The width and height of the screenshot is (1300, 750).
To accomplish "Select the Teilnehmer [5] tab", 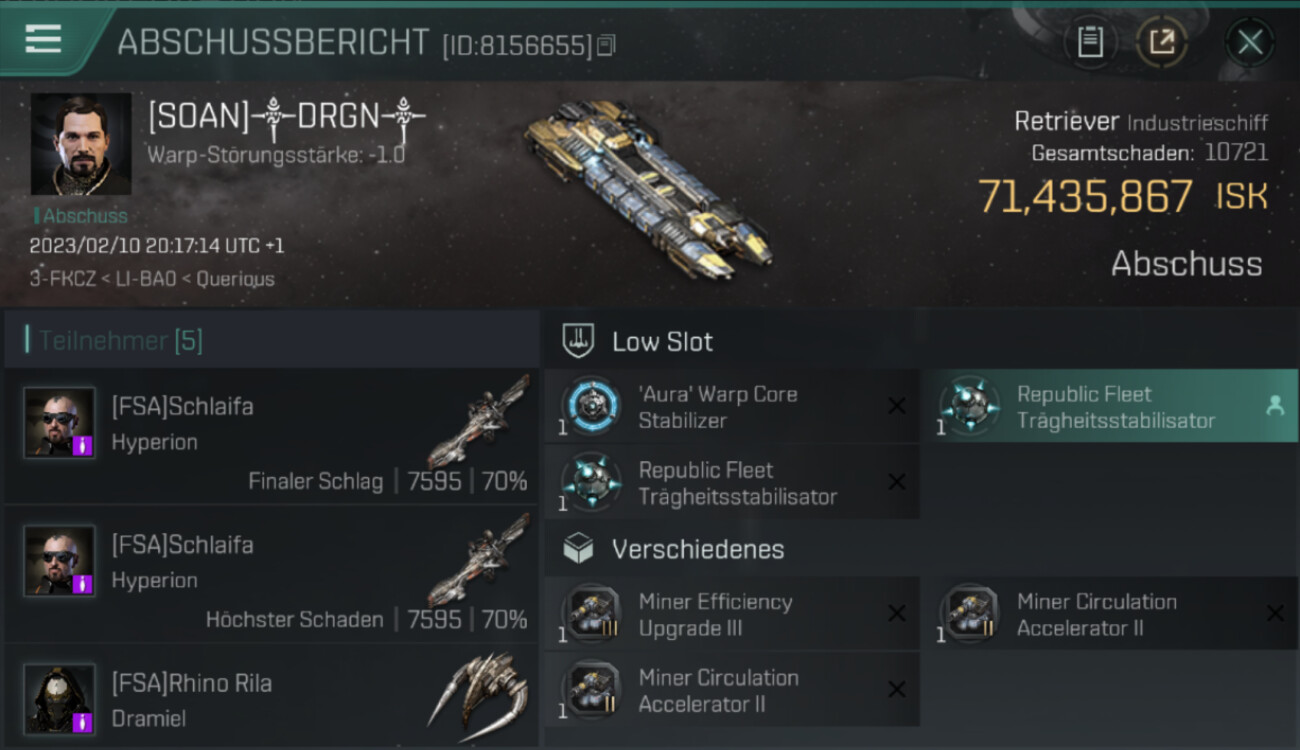I will pos(120,341).
